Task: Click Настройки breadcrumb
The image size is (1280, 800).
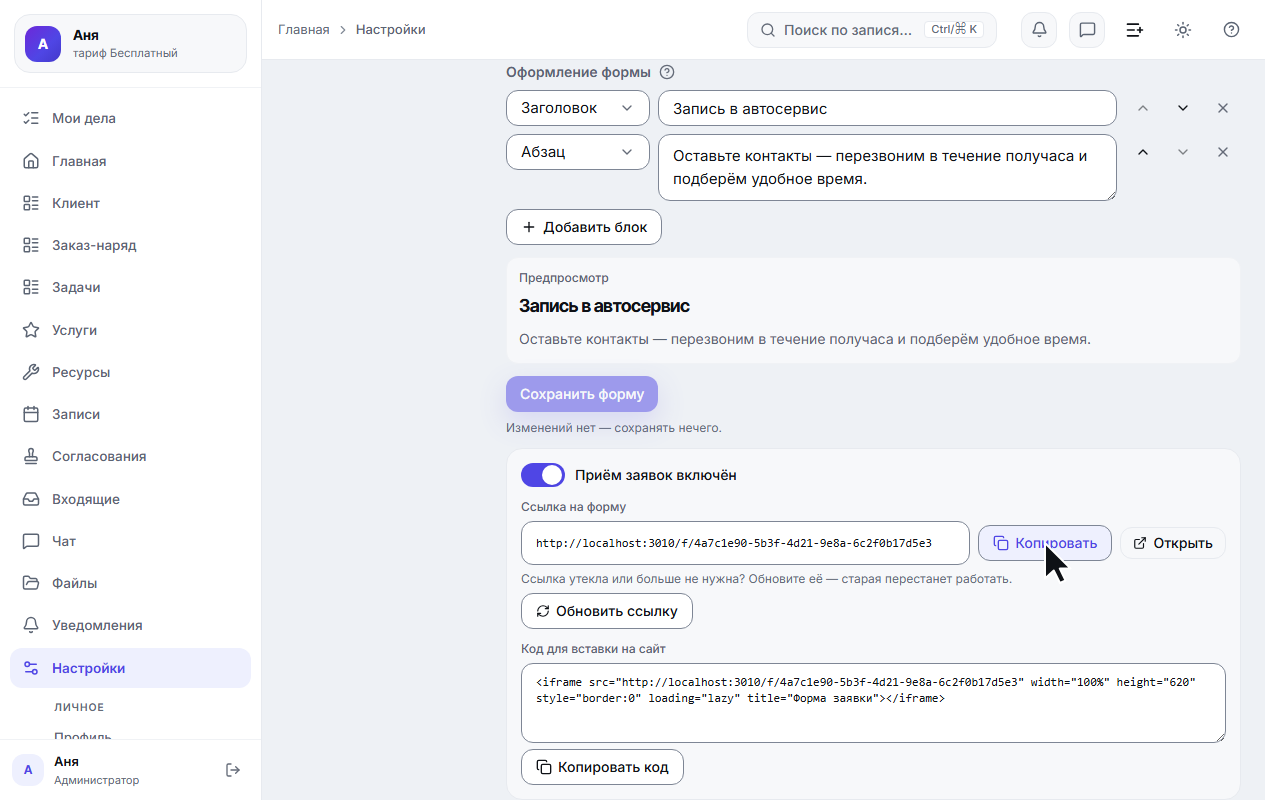Action: coord(391,30)
